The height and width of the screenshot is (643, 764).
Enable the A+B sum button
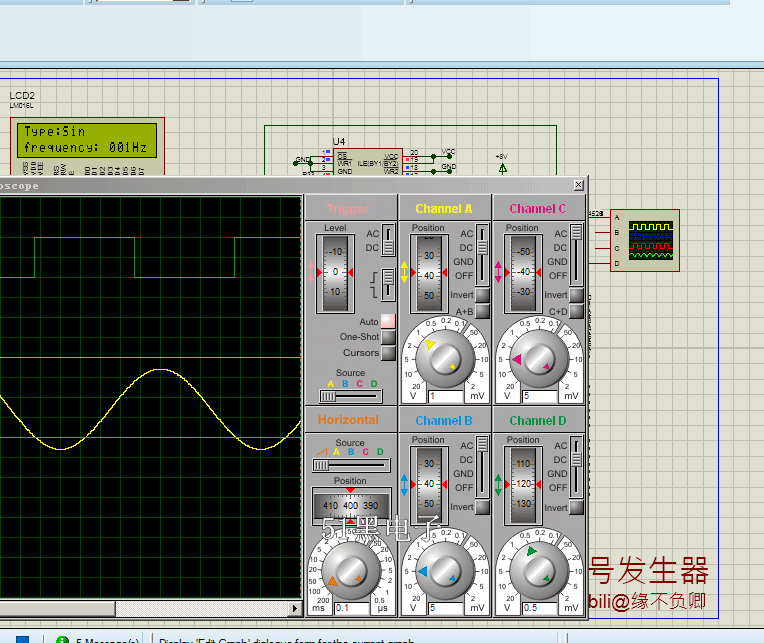(x=482, y=311)
